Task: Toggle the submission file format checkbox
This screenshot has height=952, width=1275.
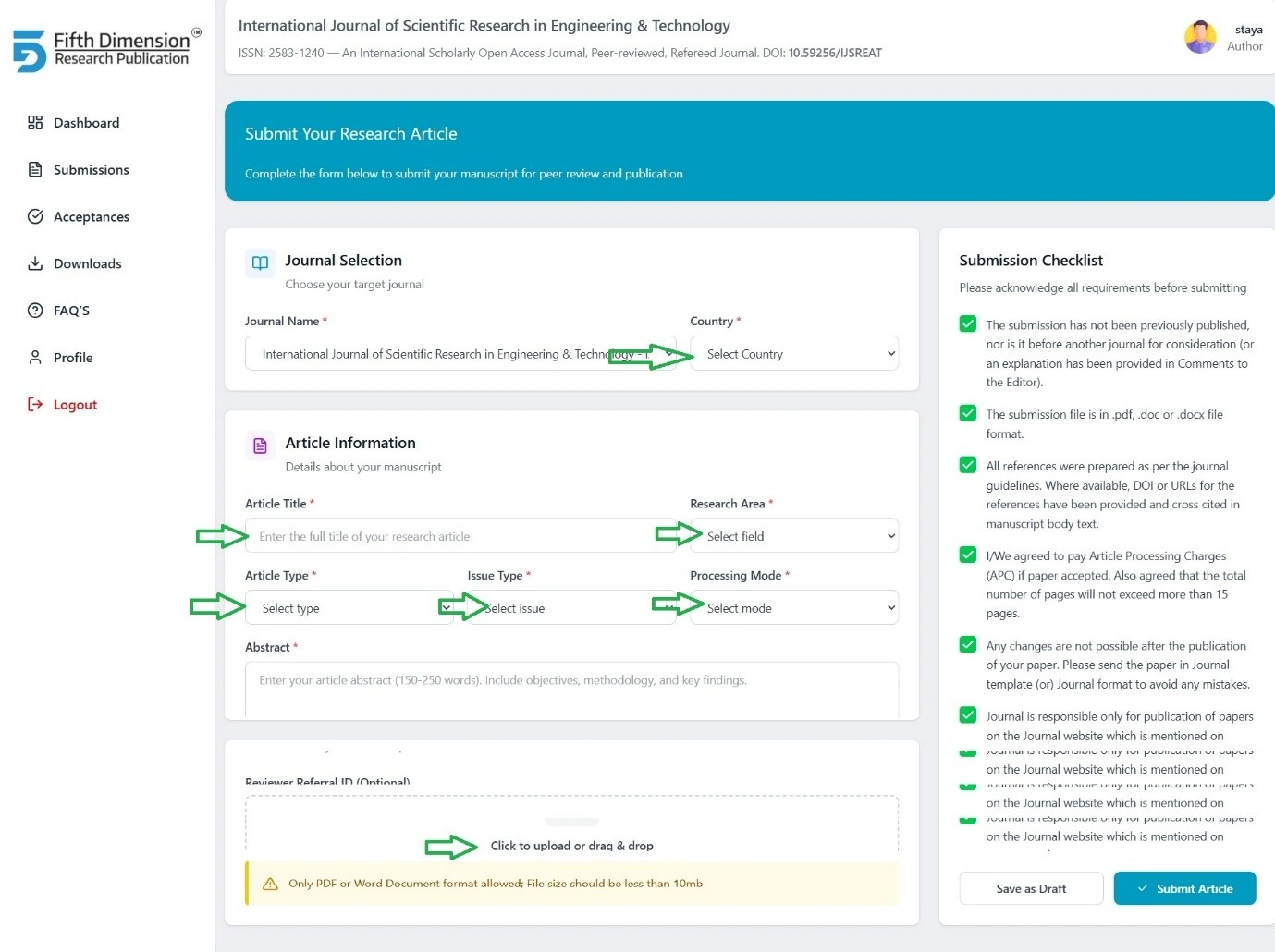Action: 968,413
